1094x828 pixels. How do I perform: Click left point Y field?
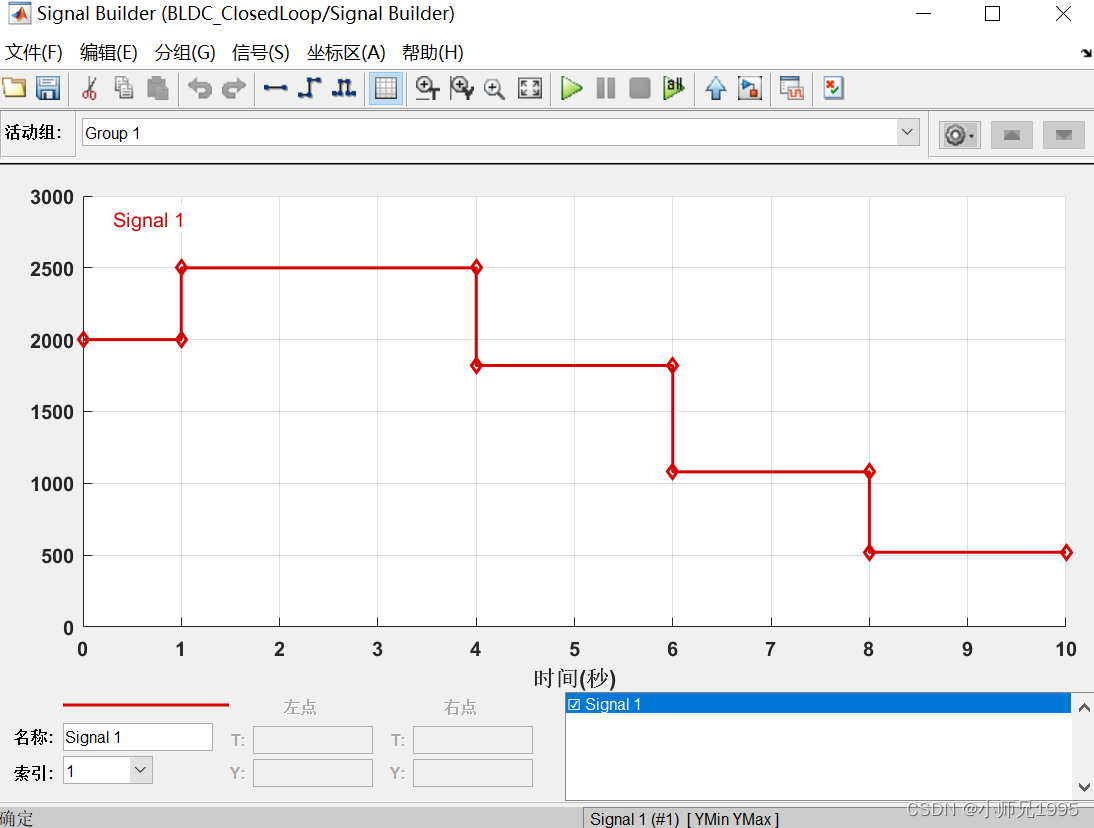click(x=313, y=773)
